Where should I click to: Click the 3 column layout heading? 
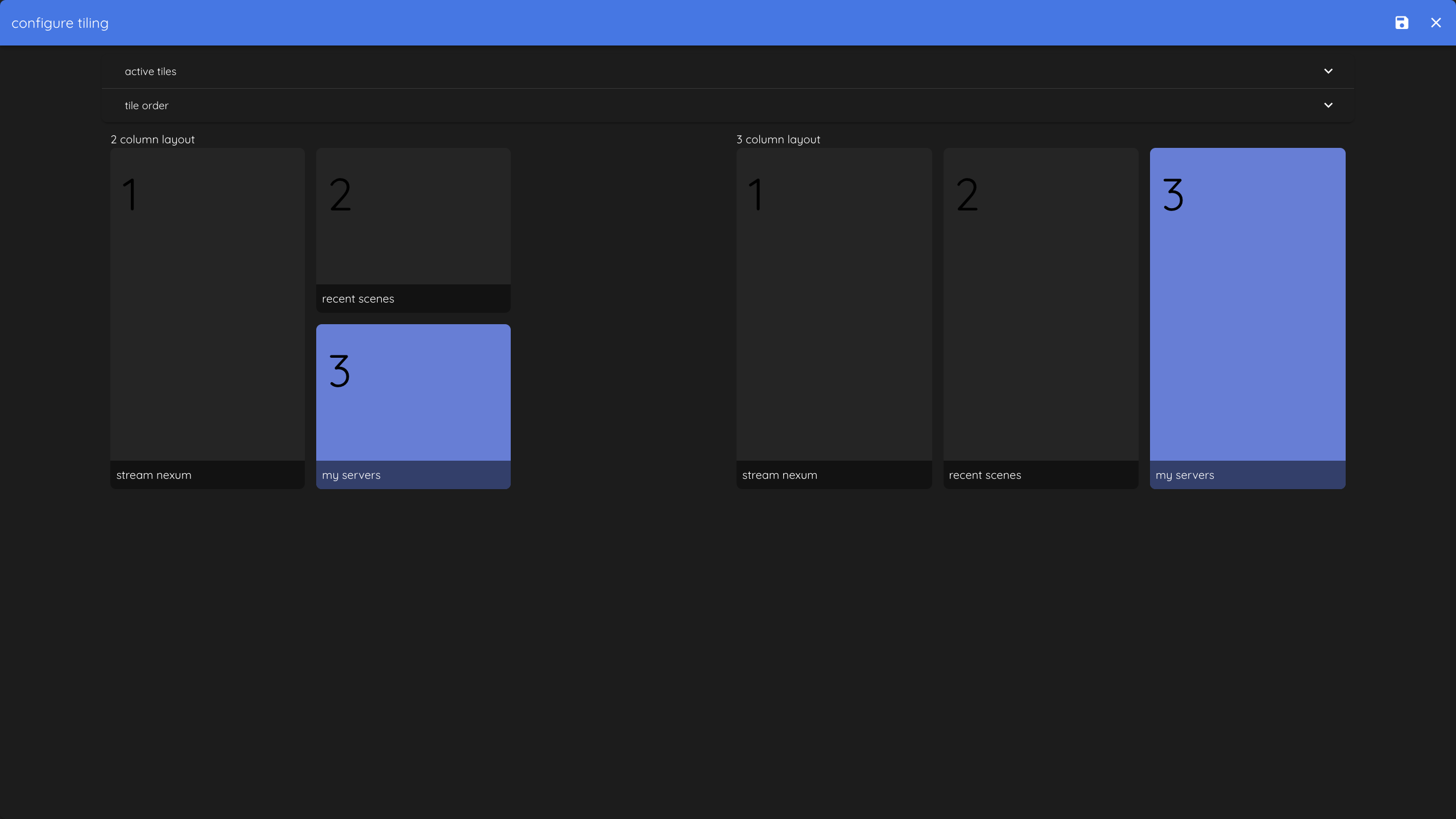pyautogui.click(x=778, y=139)
